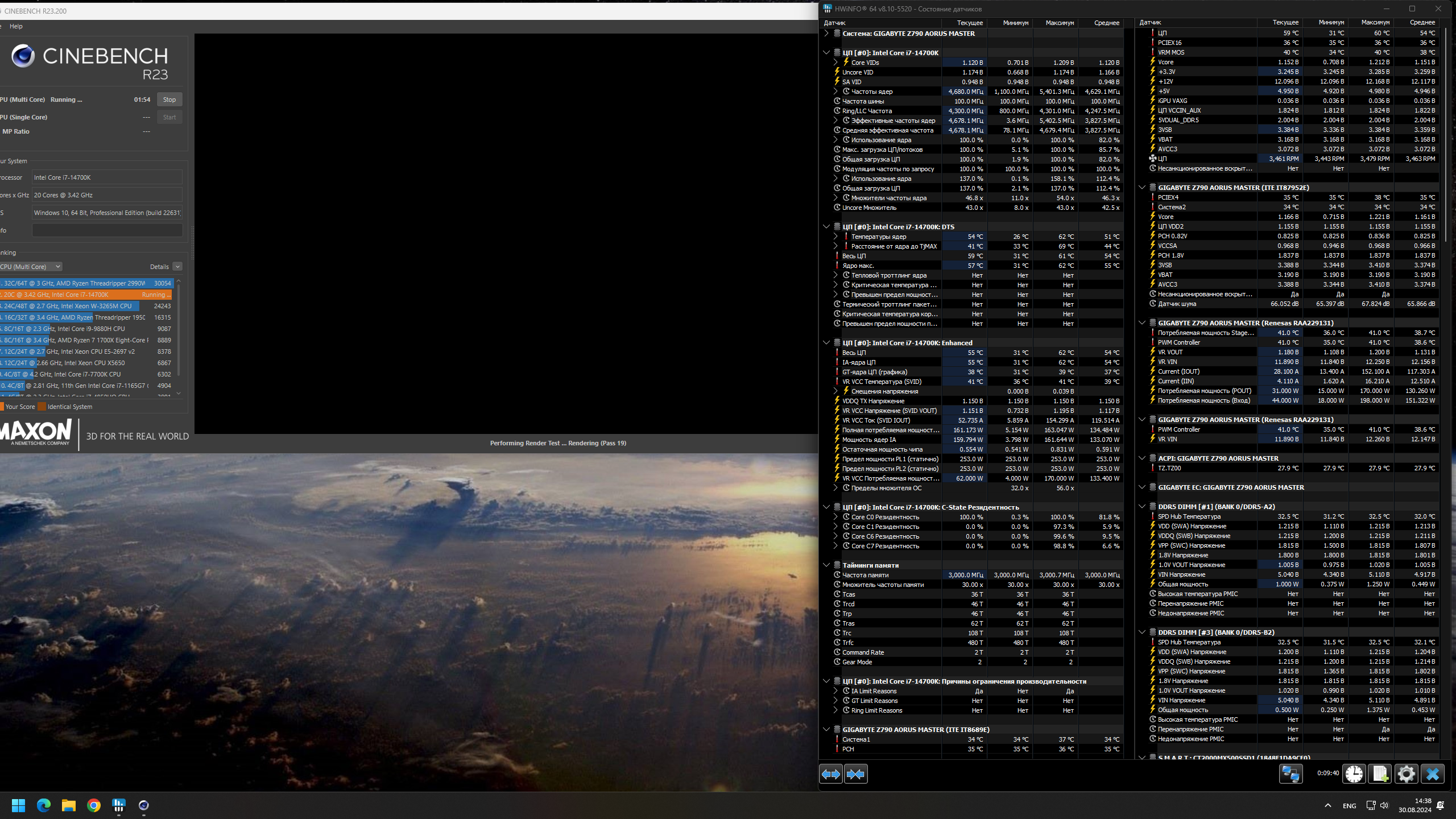Click the expand columns arrows icon in HWiNFO
Screen dimensions: 1456x819
pos(830,774)
